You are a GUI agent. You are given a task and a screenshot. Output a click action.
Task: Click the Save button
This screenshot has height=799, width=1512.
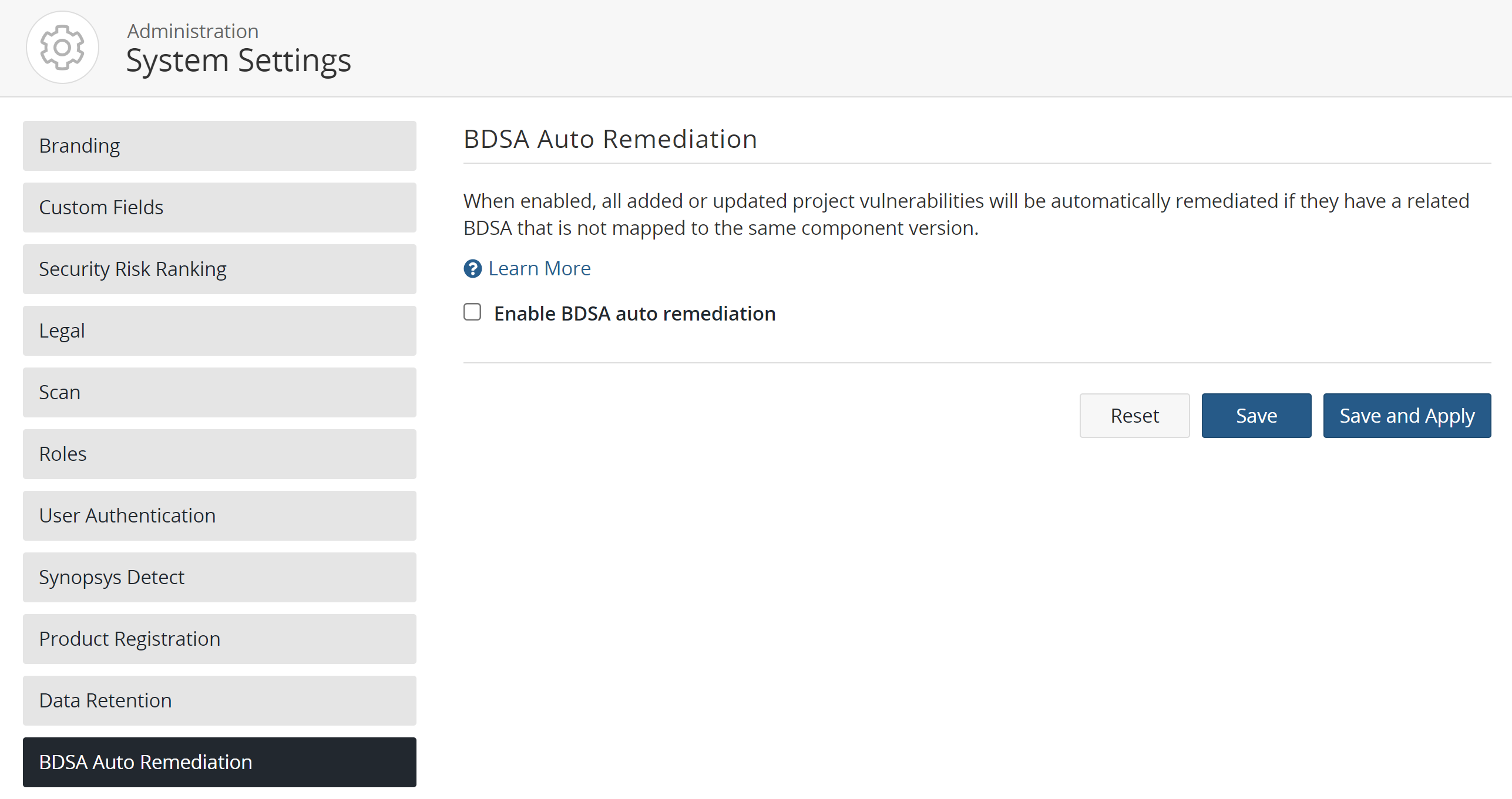coord(1256,416)
